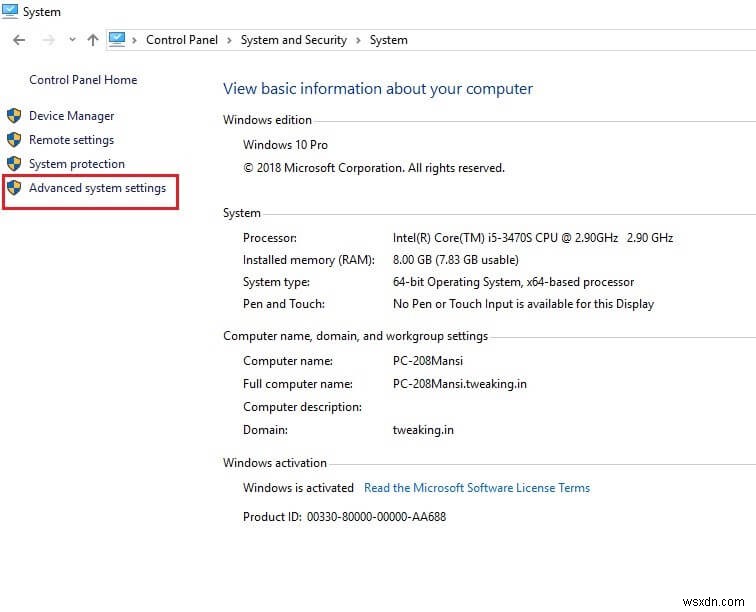Open Remote settings link
This screenshot has width=756, height=612.
tap(71, 140)
